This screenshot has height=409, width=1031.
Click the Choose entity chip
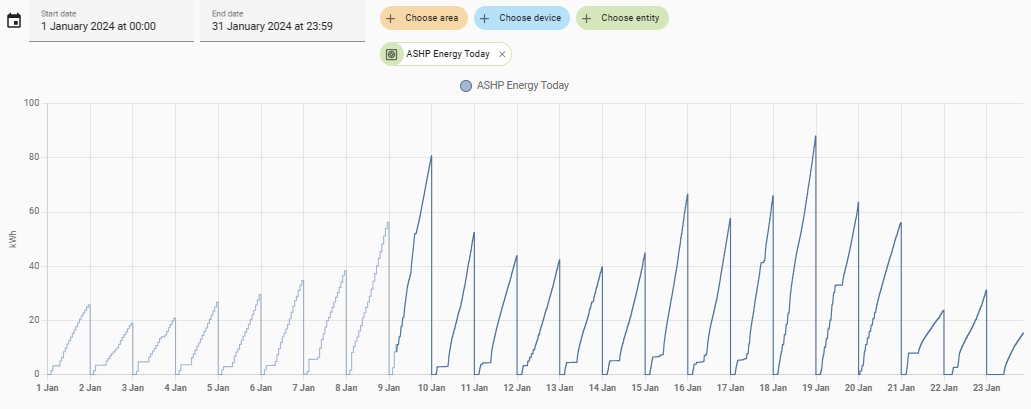[622, 18]
